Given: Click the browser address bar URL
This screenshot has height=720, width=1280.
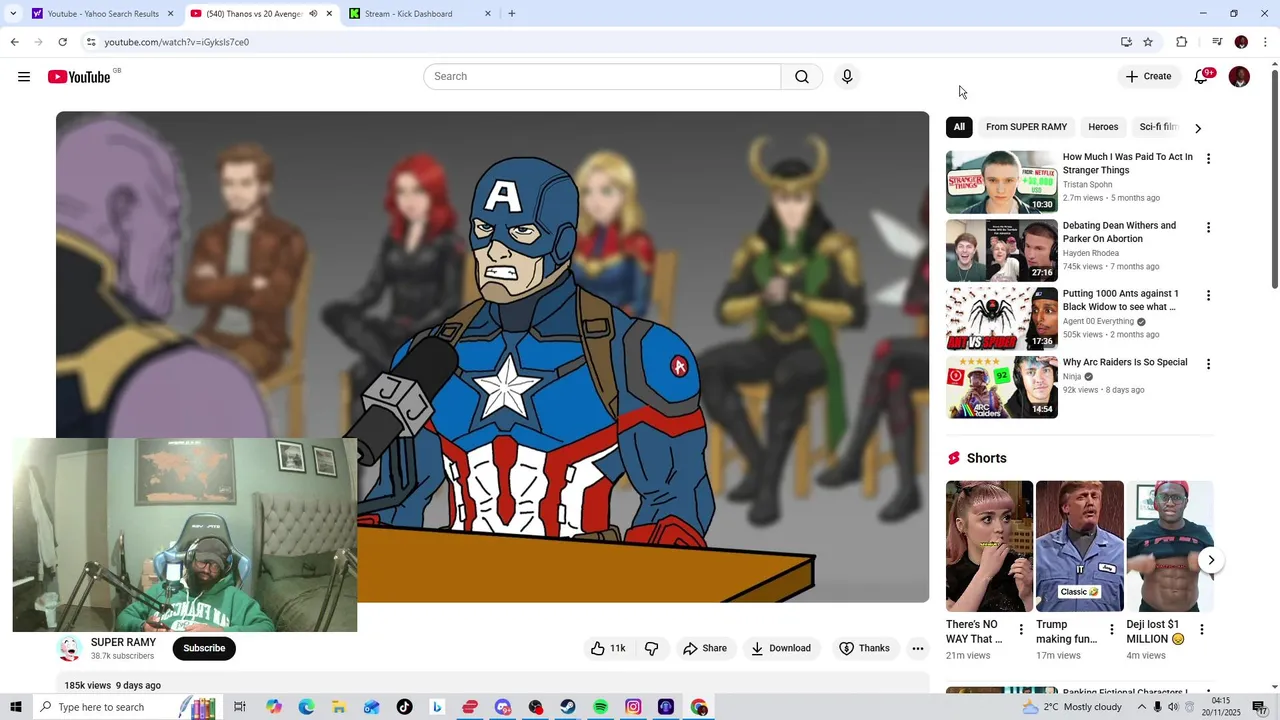Looking at the screenshot, I should [x=177, y=42].
